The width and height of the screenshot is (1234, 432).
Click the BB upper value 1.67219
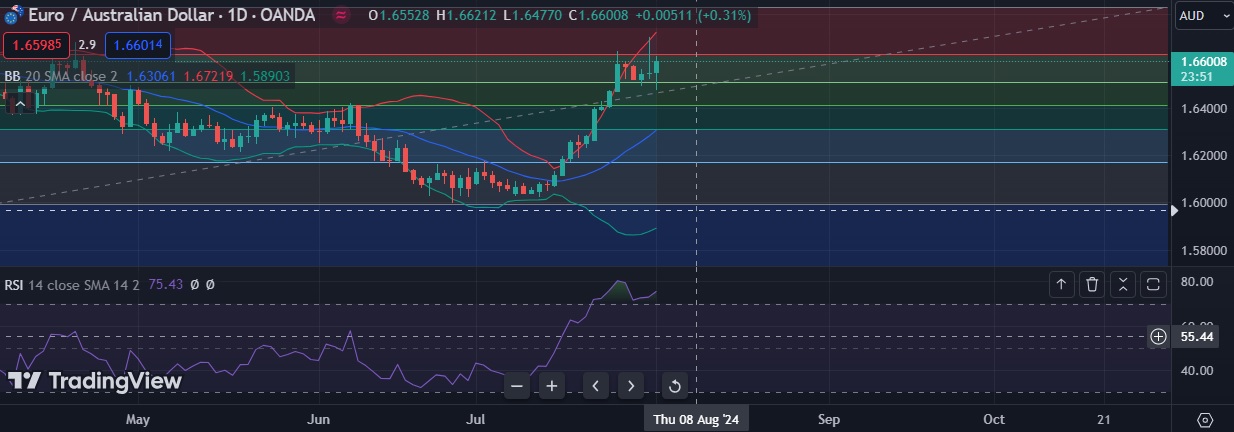click(x=208, y=76)
